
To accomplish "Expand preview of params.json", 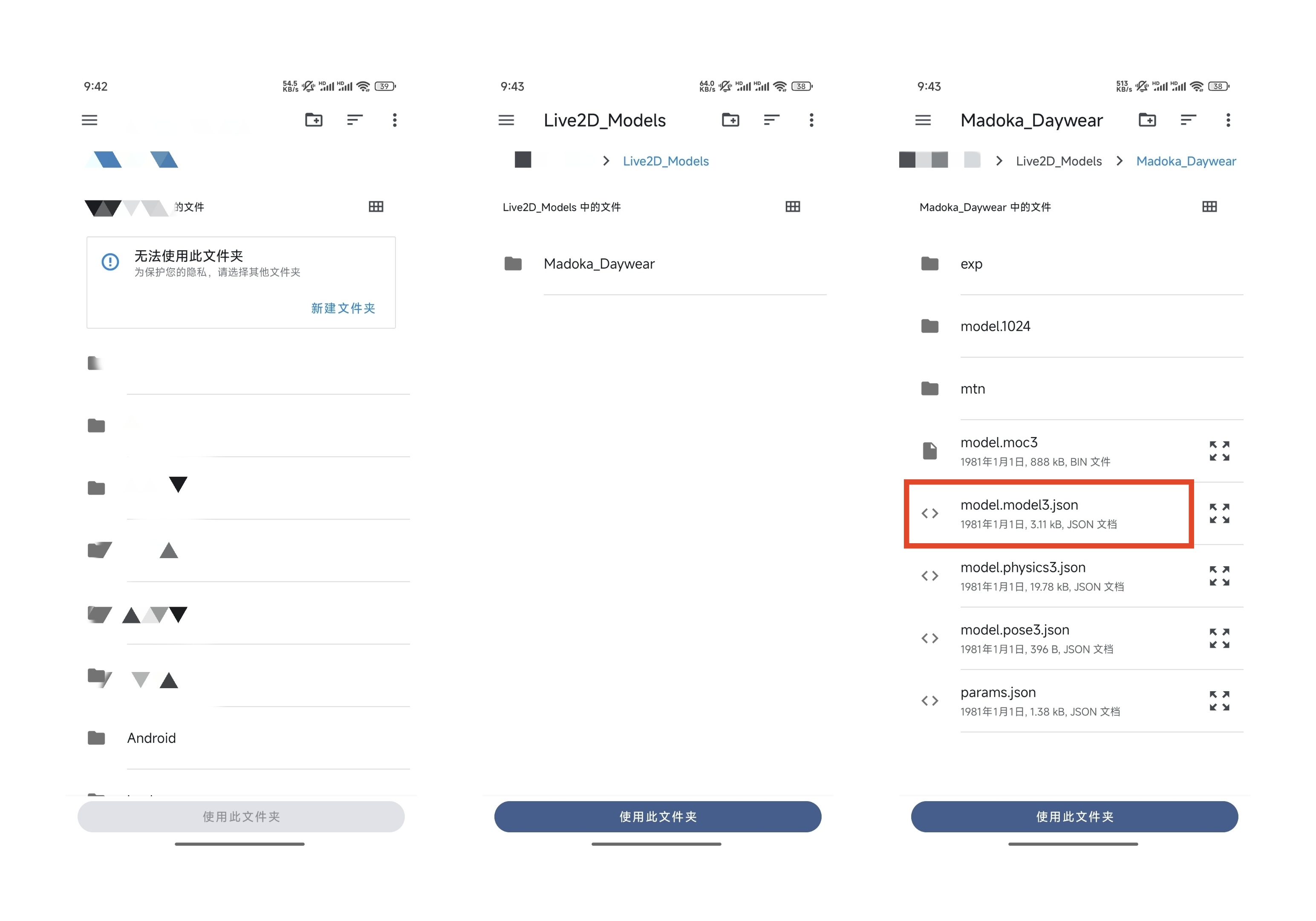I will click(x=1219, y=701).
